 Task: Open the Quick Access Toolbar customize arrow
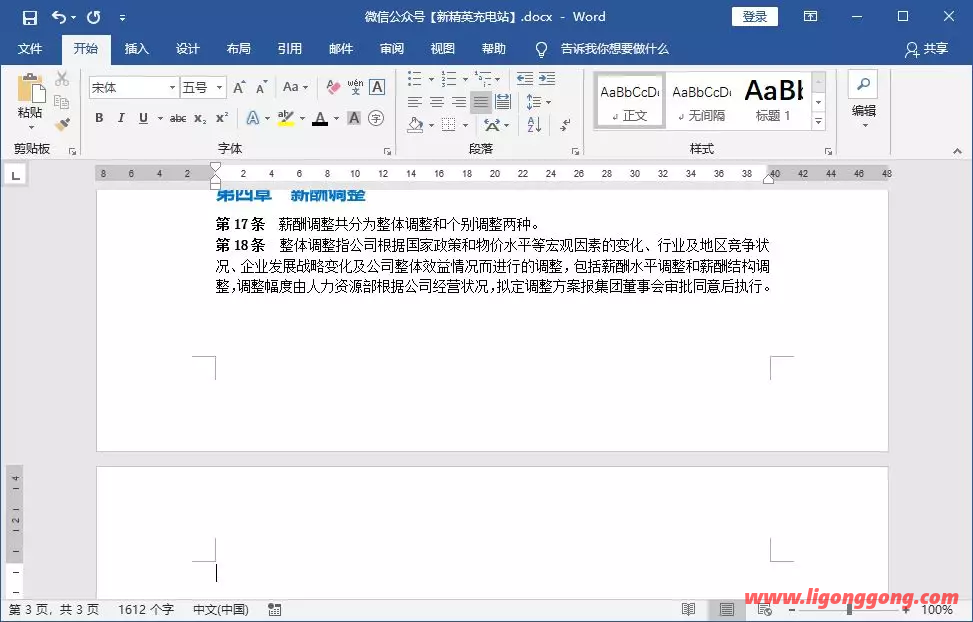point(122,18)
